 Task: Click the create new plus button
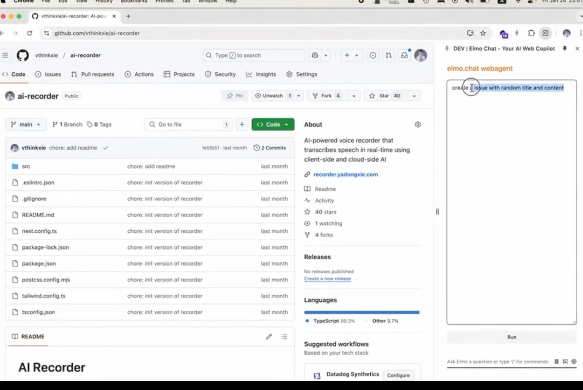[x=347, y=55]
